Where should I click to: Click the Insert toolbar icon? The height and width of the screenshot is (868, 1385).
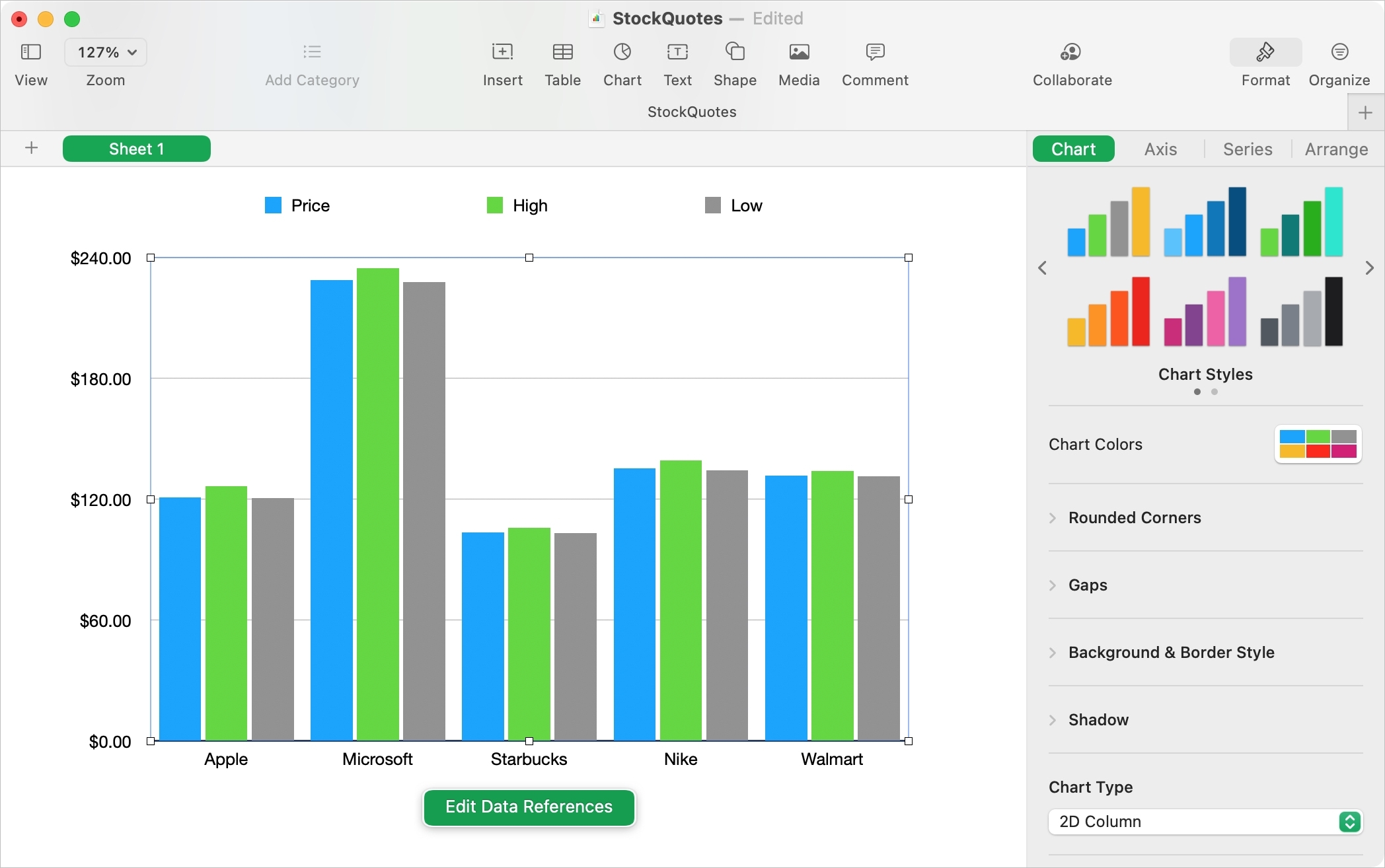tap(502, 52)
